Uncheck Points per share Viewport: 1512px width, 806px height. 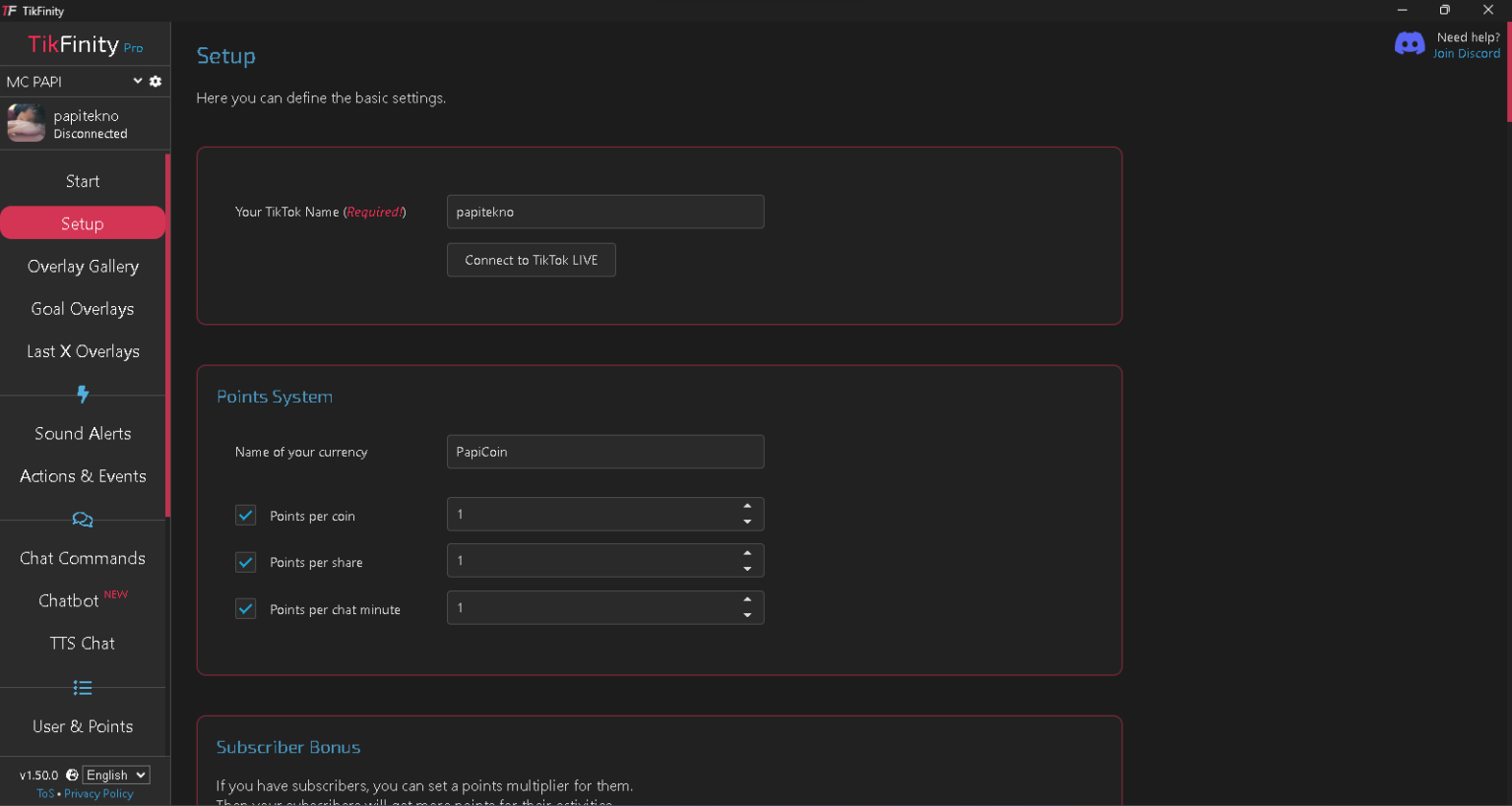click(x=245, y=562)
